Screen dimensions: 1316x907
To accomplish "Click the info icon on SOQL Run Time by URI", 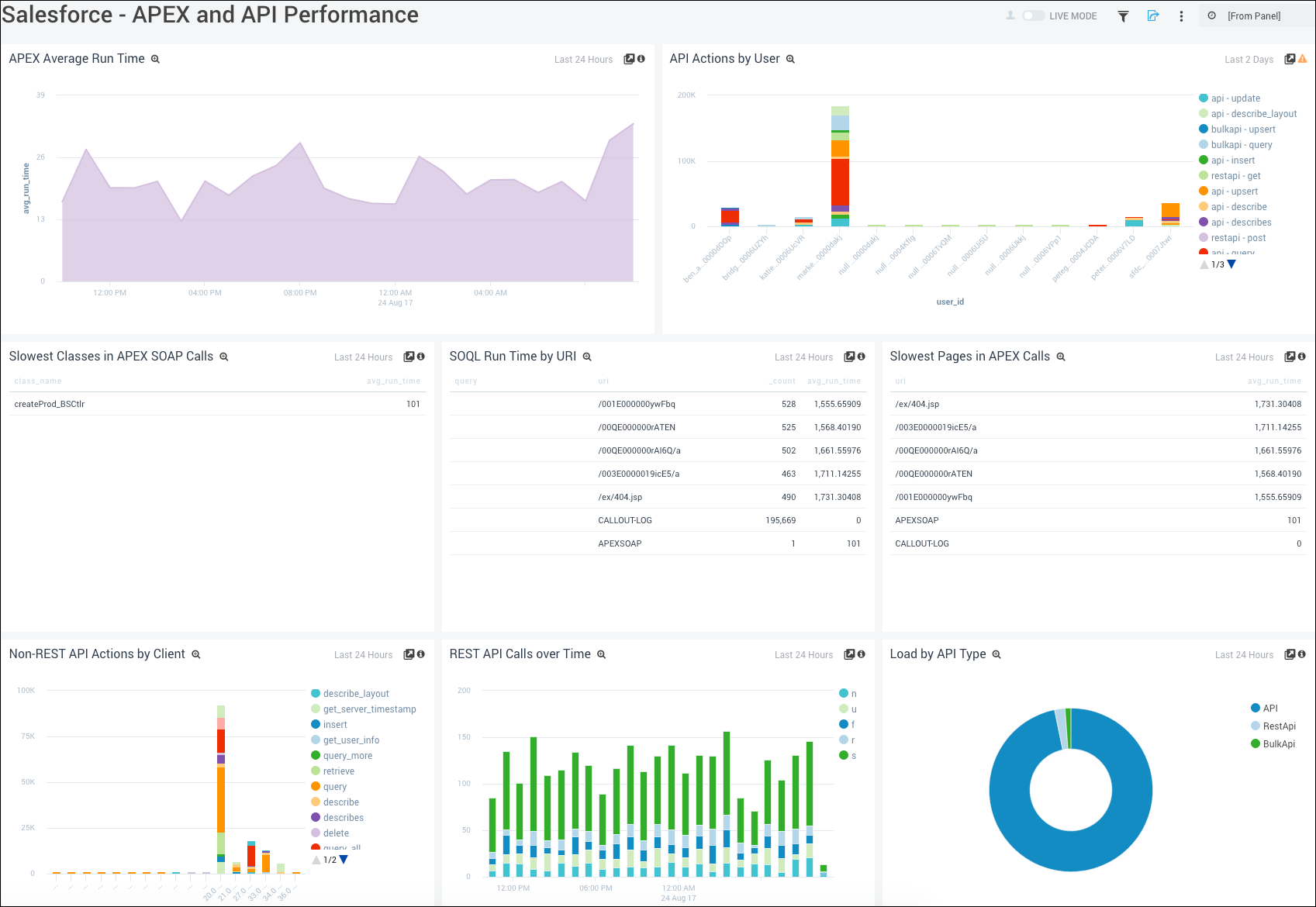I will pyautogui.click(x=860, y=357).
